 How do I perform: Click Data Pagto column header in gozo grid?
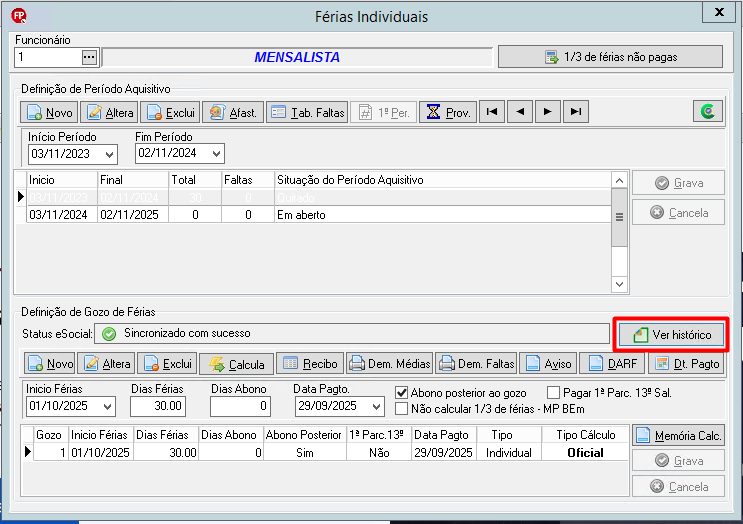442,435
